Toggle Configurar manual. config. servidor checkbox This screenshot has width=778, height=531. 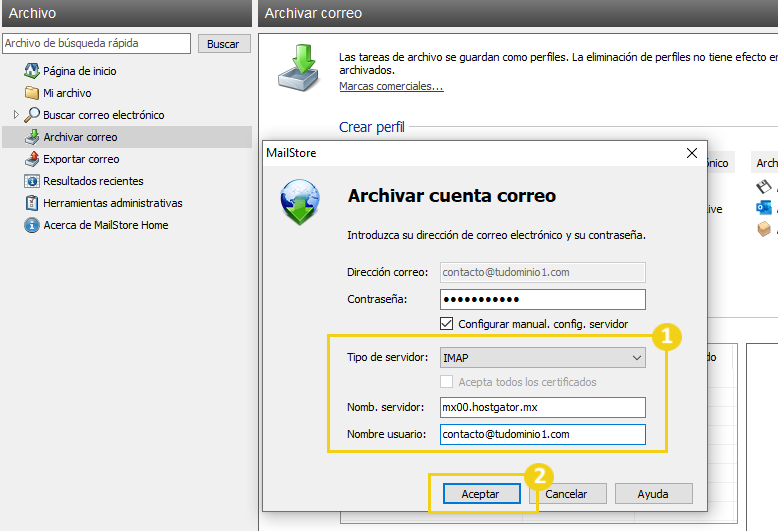[x=447, y=324]
